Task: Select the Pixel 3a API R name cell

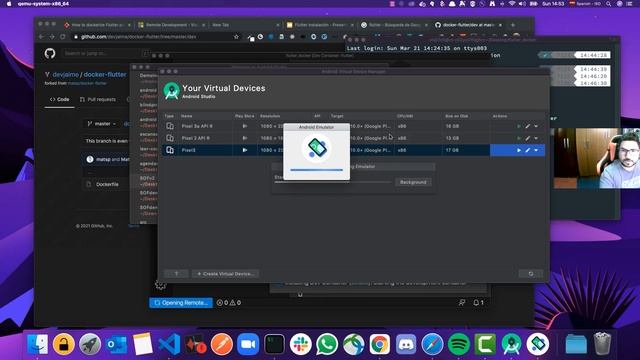Action: (197, 126)
